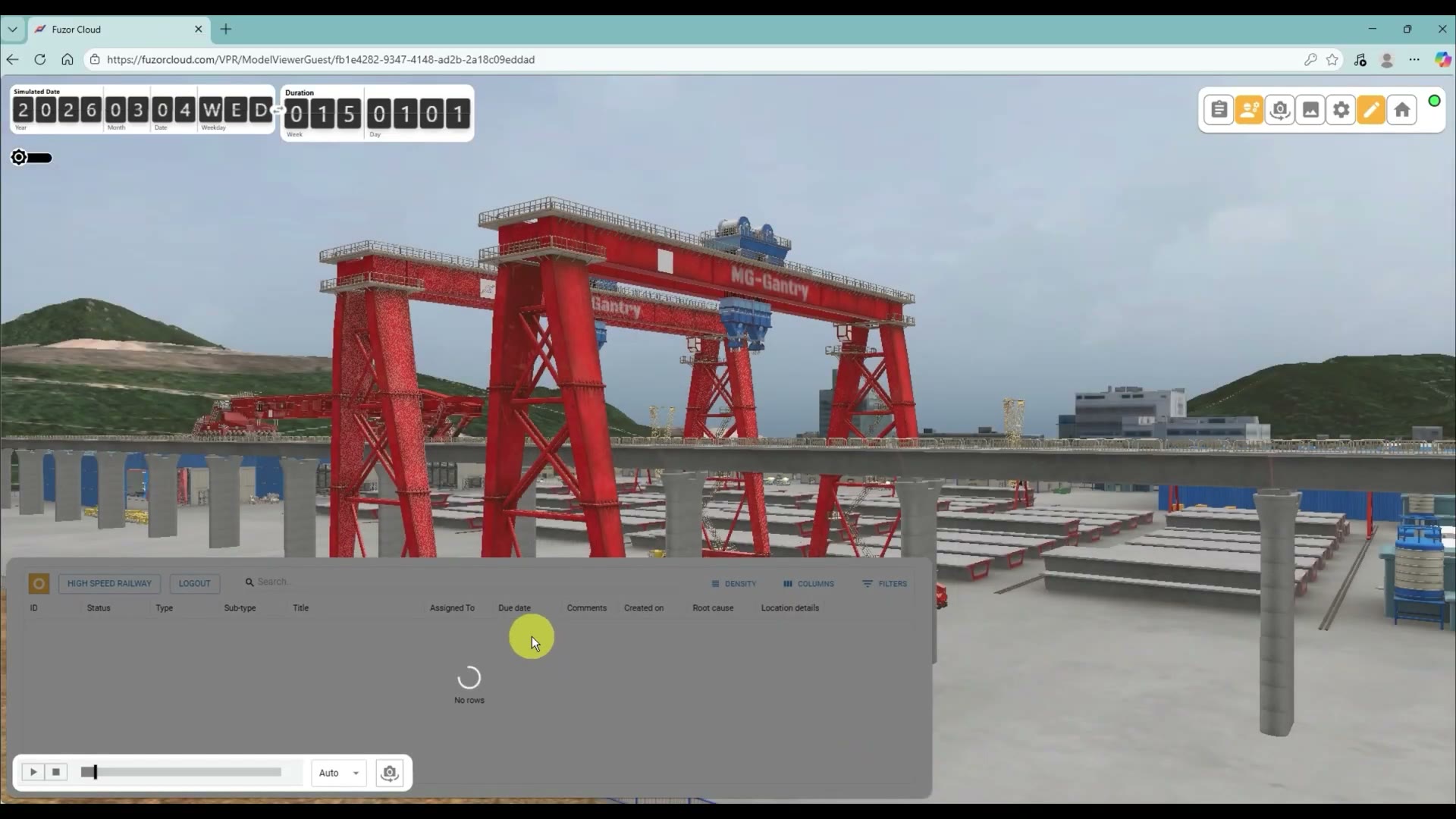This screenshot has height=819, width=1456.
Task: Open the password key icon
Action: point(1310,59)
